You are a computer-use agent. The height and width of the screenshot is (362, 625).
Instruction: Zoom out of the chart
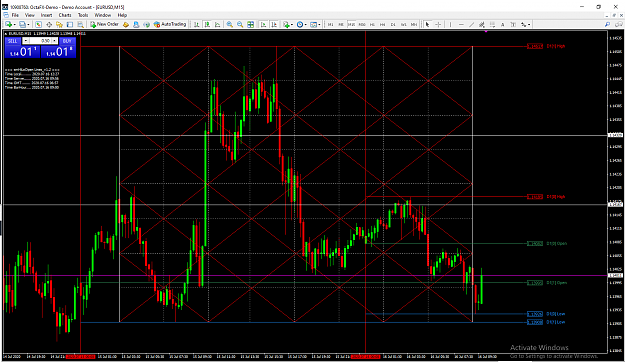point(240,25)
